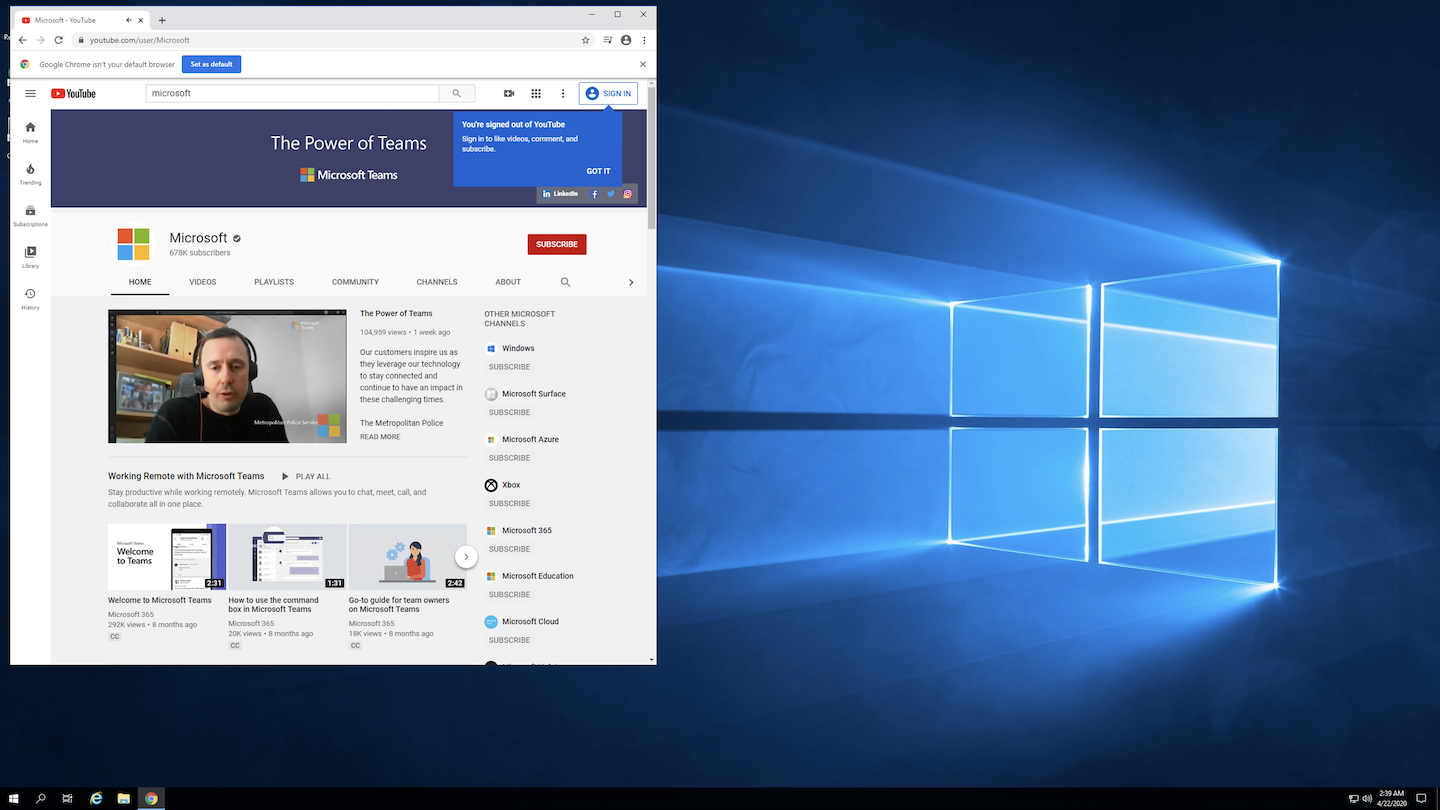Subscribe to Microsoft Surface channel

point(509,412)
